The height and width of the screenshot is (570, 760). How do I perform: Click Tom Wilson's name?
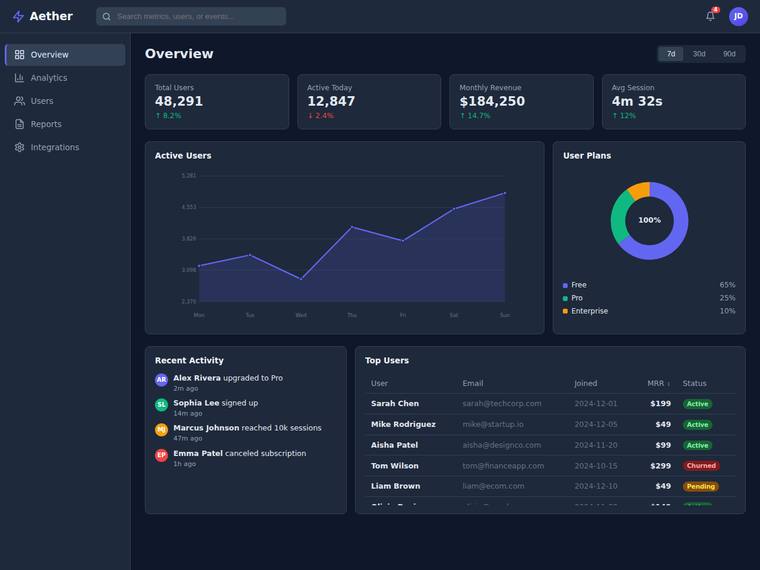395,466
